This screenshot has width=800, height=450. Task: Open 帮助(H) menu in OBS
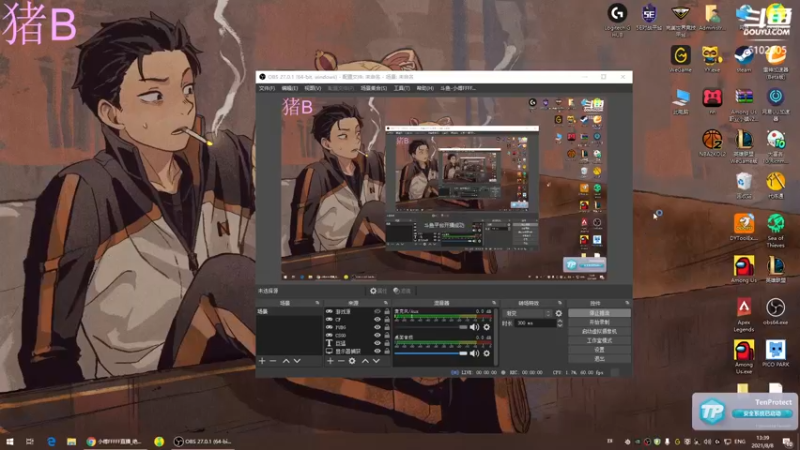point(425,88)
